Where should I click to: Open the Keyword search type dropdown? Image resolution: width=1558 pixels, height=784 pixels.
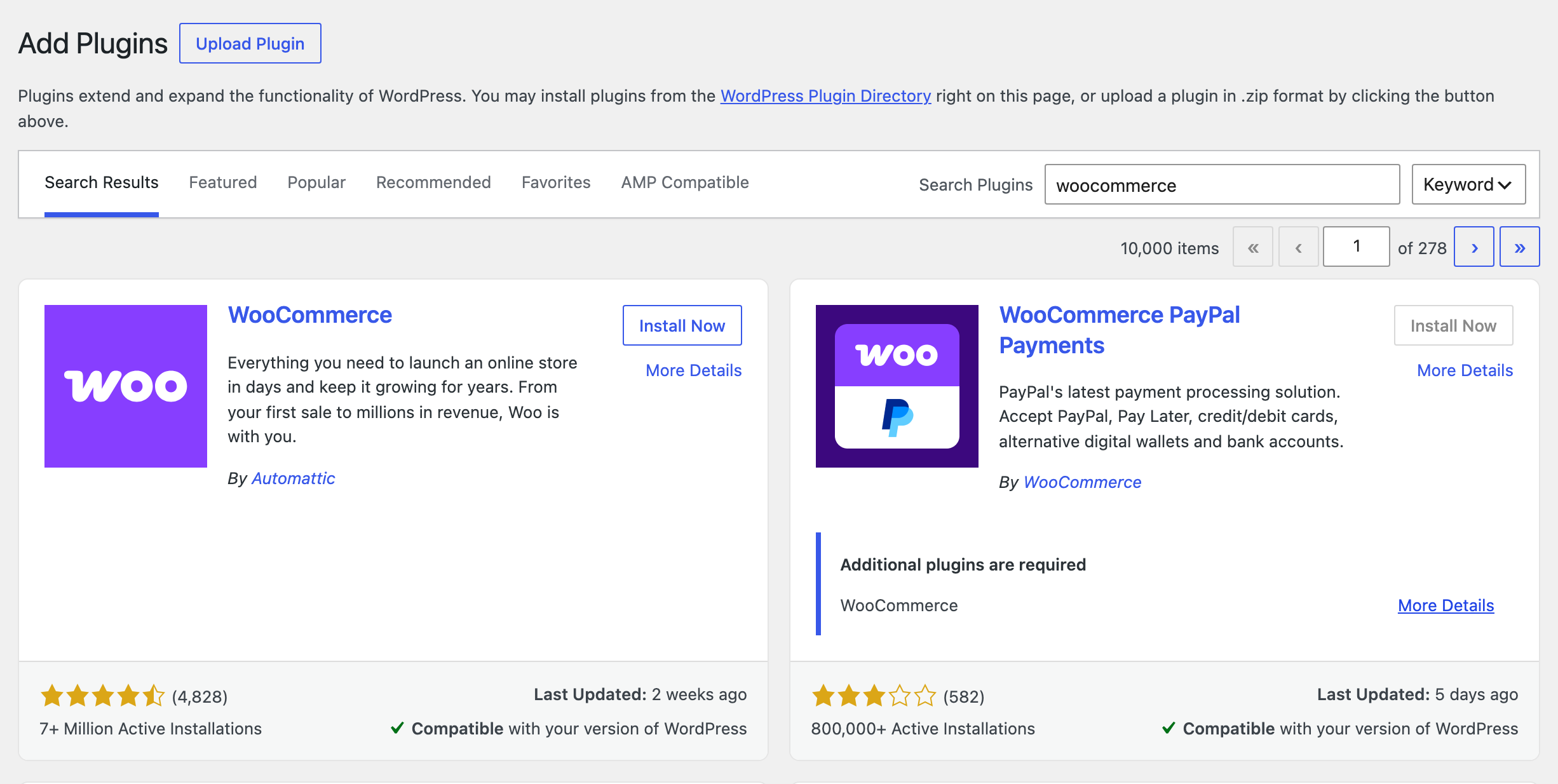point(1468,184)
